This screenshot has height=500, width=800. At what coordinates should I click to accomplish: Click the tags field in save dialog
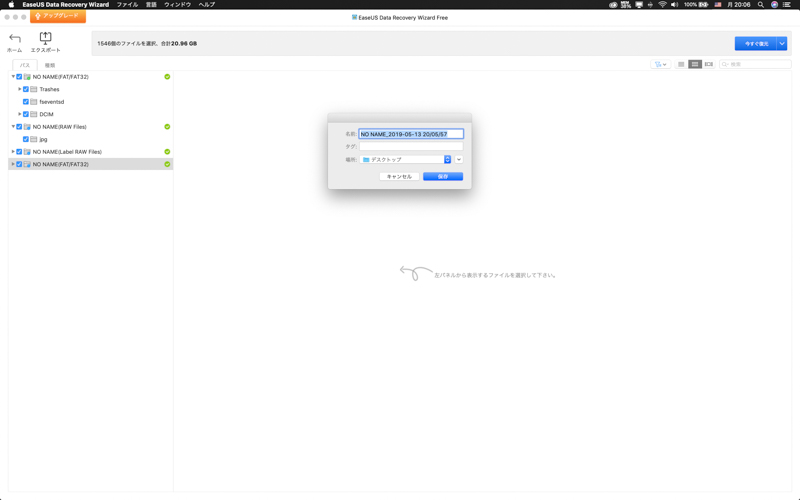[411, 146]
